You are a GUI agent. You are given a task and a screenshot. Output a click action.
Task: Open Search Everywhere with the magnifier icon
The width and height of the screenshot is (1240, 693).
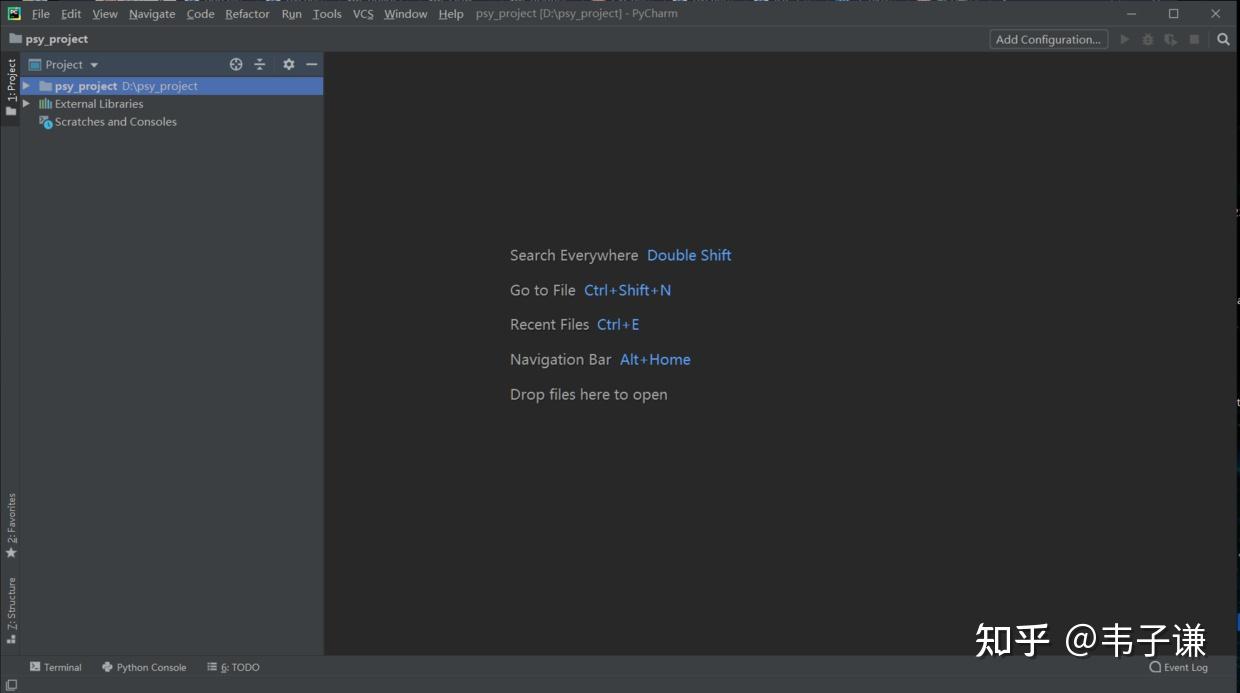[x=1222, y=39]
